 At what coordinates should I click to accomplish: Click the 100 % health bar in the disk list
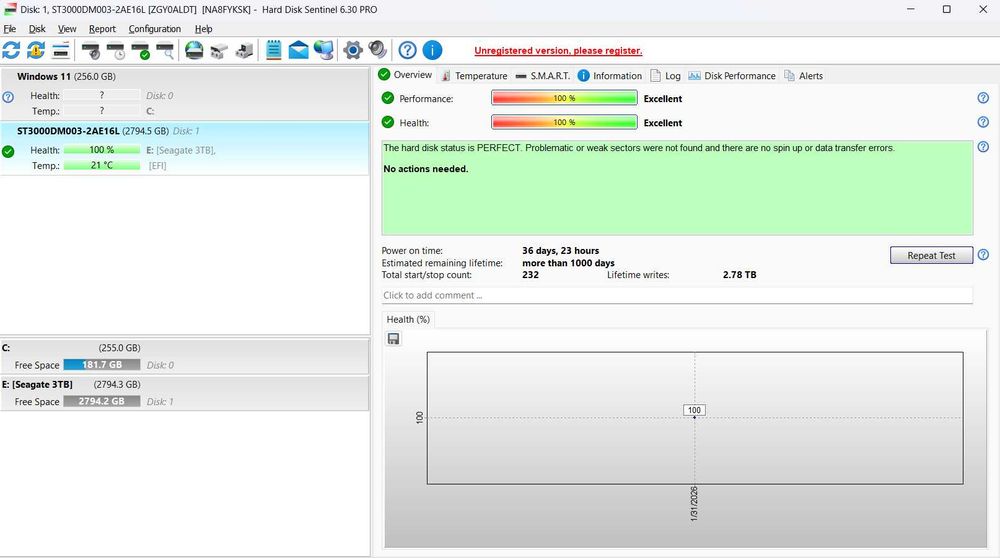[x=101, y=150]
